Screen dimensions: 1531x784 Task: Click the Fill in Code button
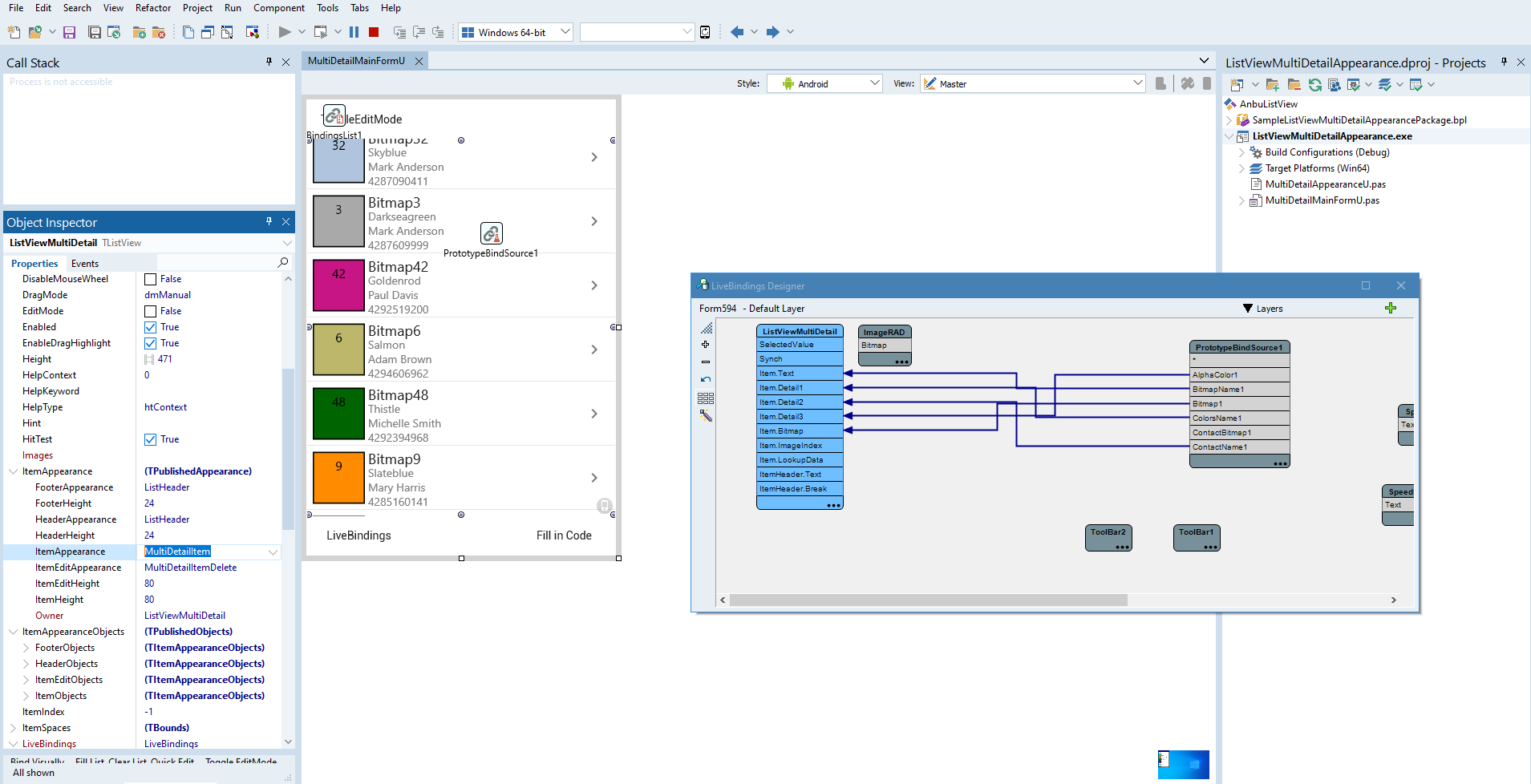(564, 535)
